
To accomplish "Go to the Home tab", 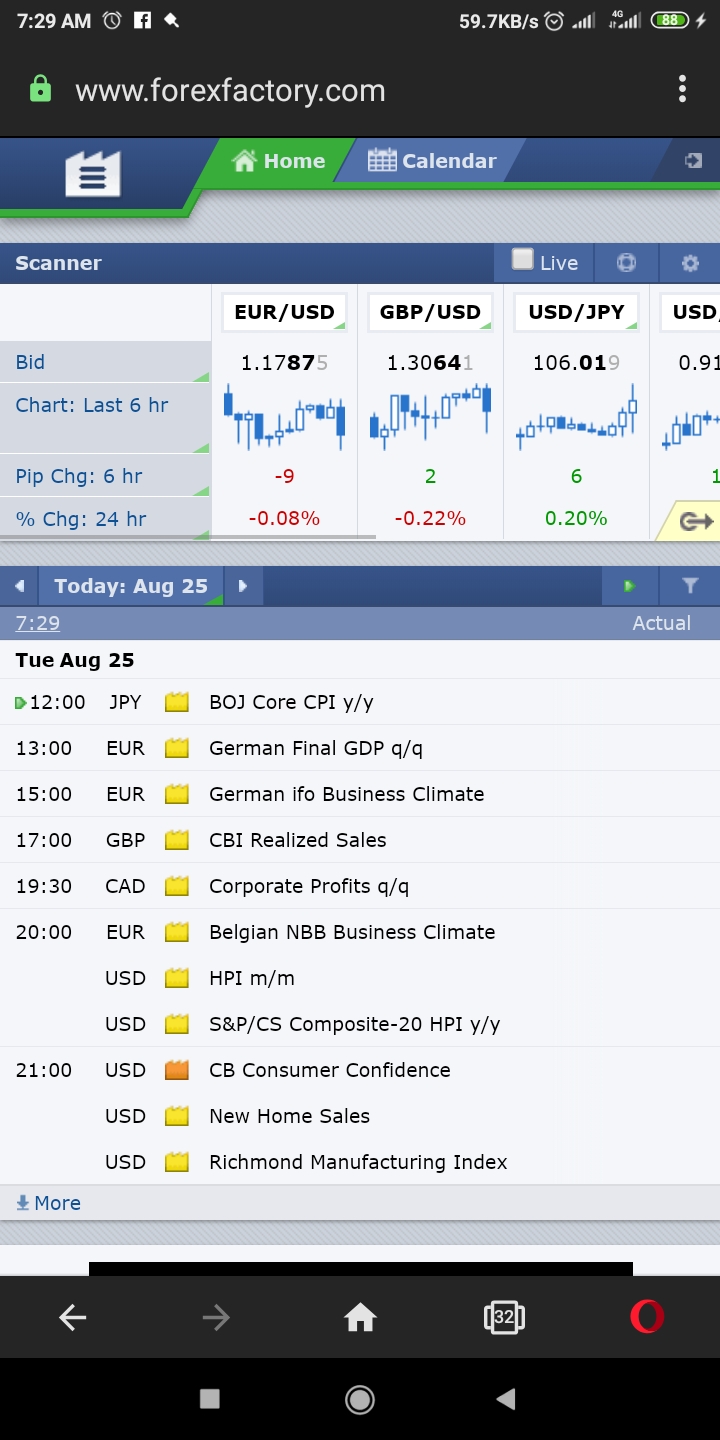I will [278, 161].
